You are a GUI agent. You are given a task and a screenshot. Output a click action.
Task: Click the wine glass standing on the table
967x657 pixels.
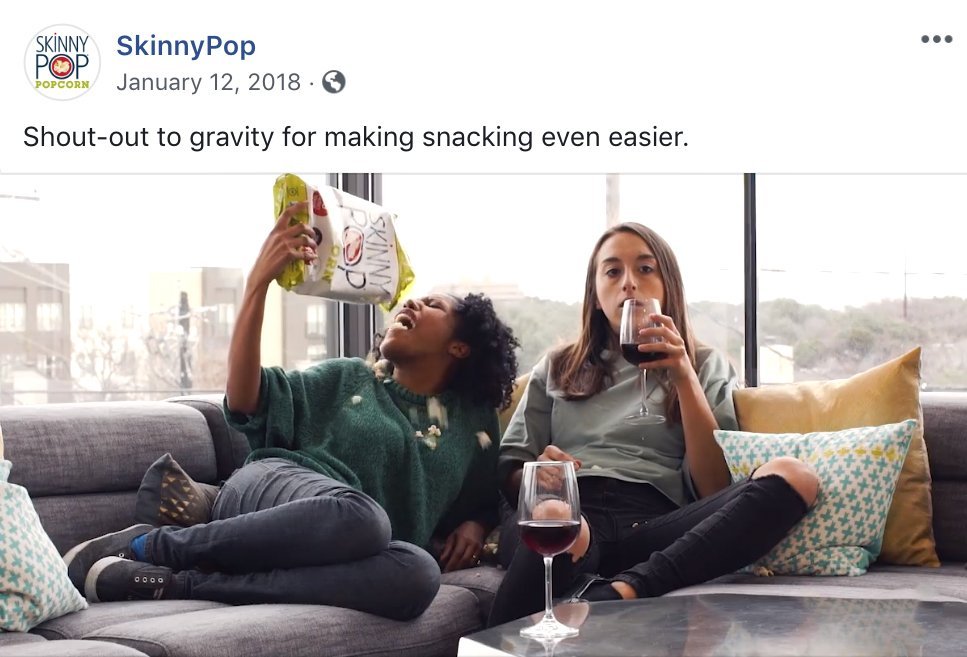pyautogui.click(x=549, y=549)
